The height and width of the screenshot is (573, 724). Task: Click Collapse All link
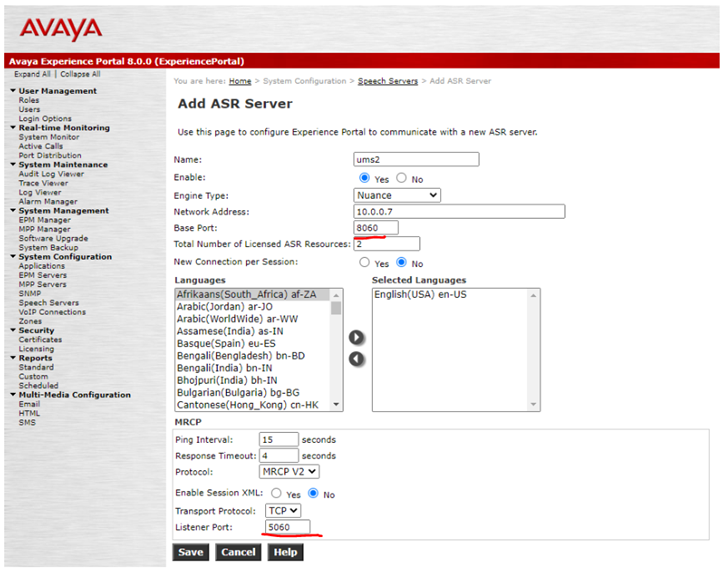click(x=80, y=74)
